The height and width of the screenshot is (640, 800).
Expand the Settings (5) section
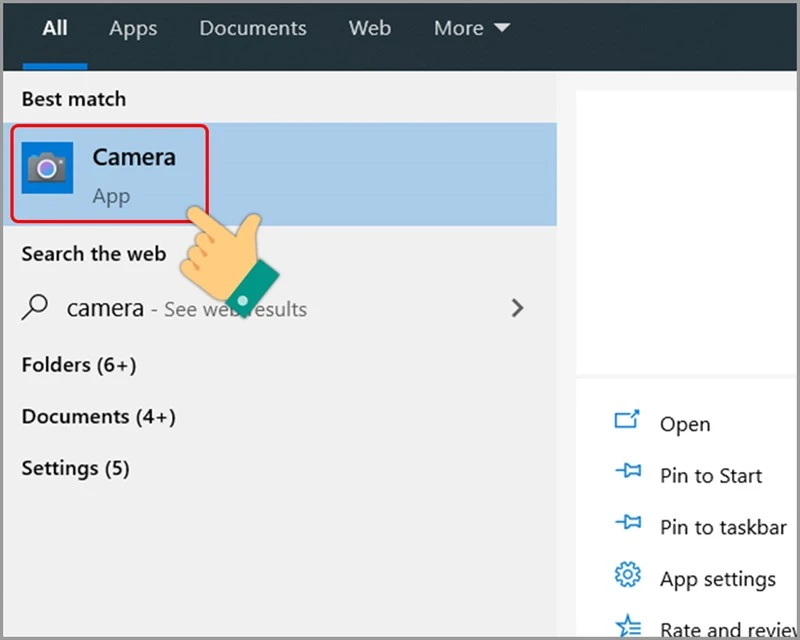(x=74, y=467)
